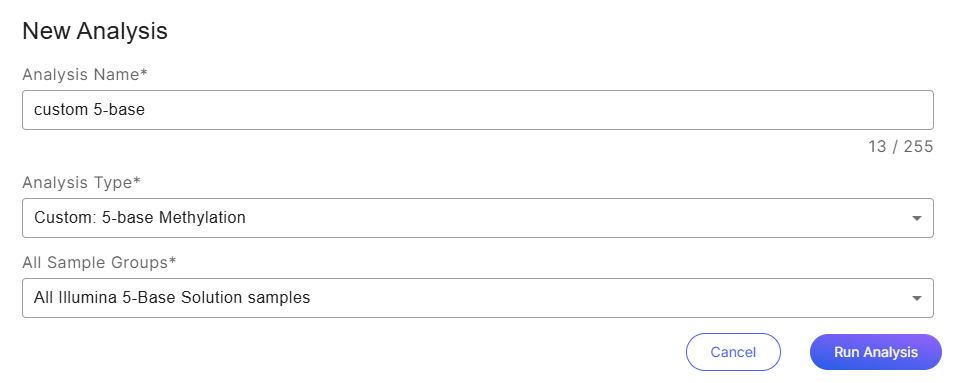Click empty area of Analysis Name box
Viewport: 955px width, 383px height.
pyautogui.click(x=536, y=110)
